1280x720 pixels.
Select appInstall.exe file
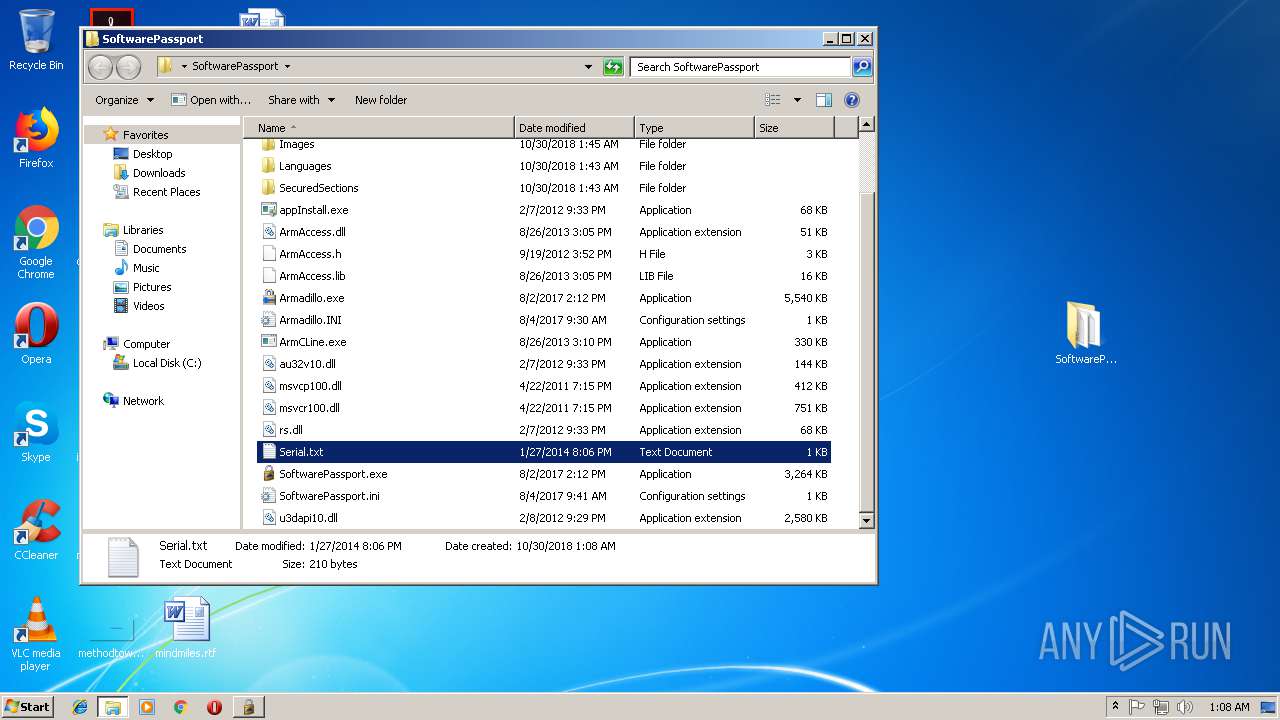[544, 210]
